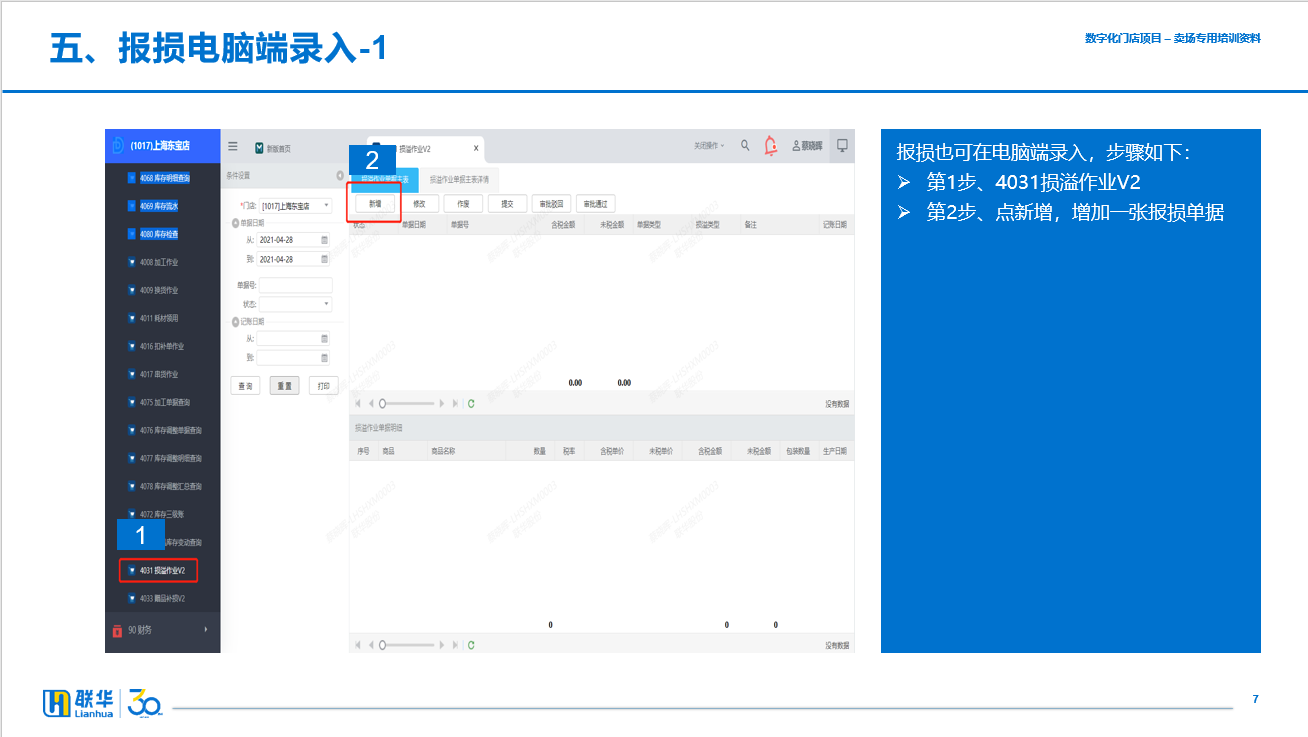Close the 损溢作业V2 tab with X
This screenshot has width=1308, height=737.
475,148
